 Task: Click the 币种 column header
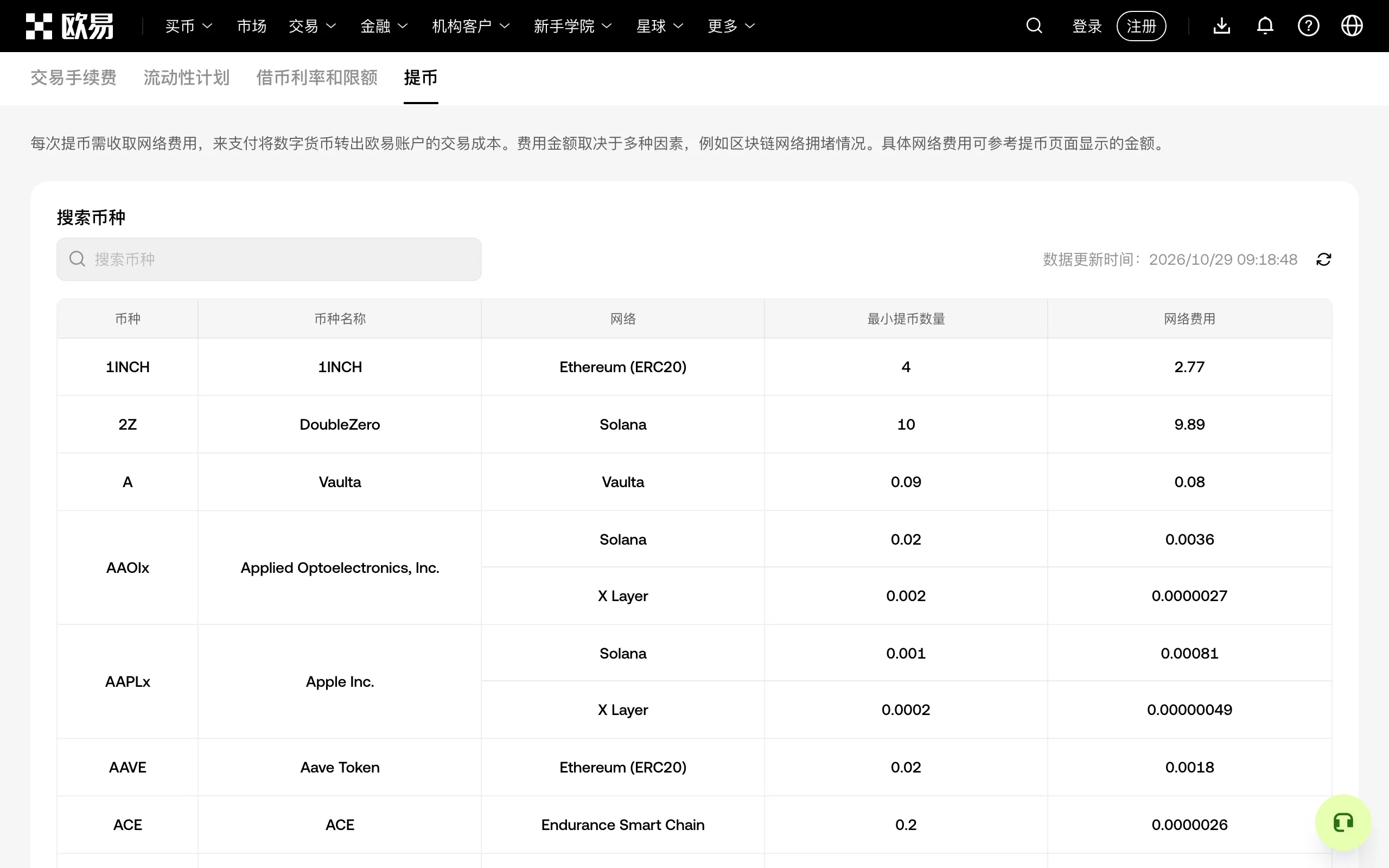(128, 318)
